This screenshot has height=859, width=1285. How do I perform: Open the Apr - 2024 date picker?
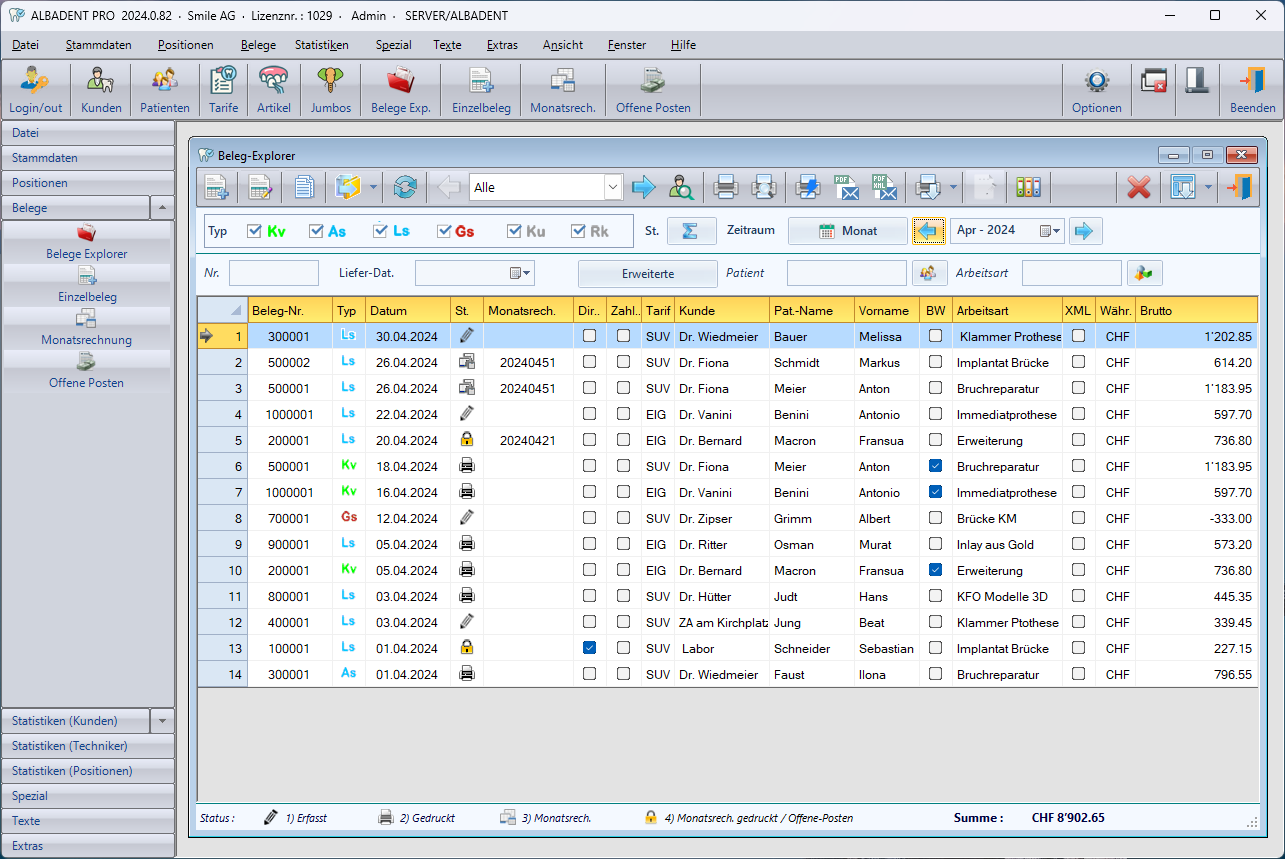tap(1049, 231)
